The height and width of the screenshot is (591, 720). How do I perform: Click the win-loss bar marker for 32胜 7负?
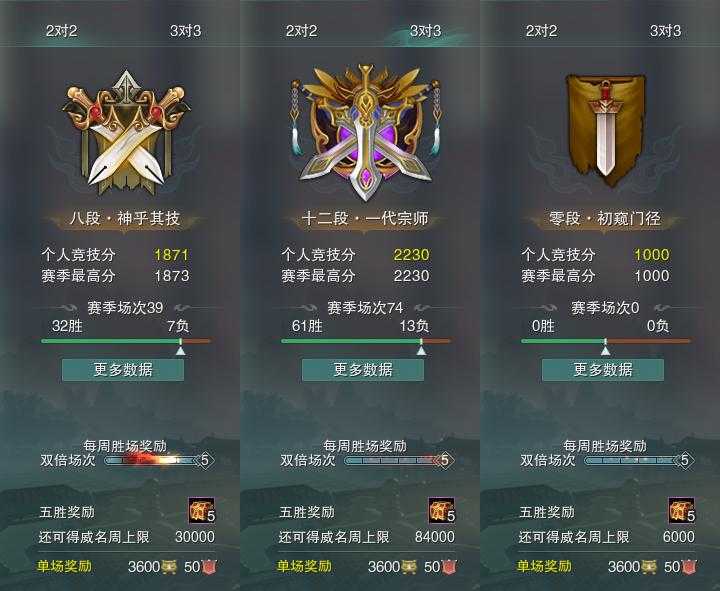click(x=181, y=347)
